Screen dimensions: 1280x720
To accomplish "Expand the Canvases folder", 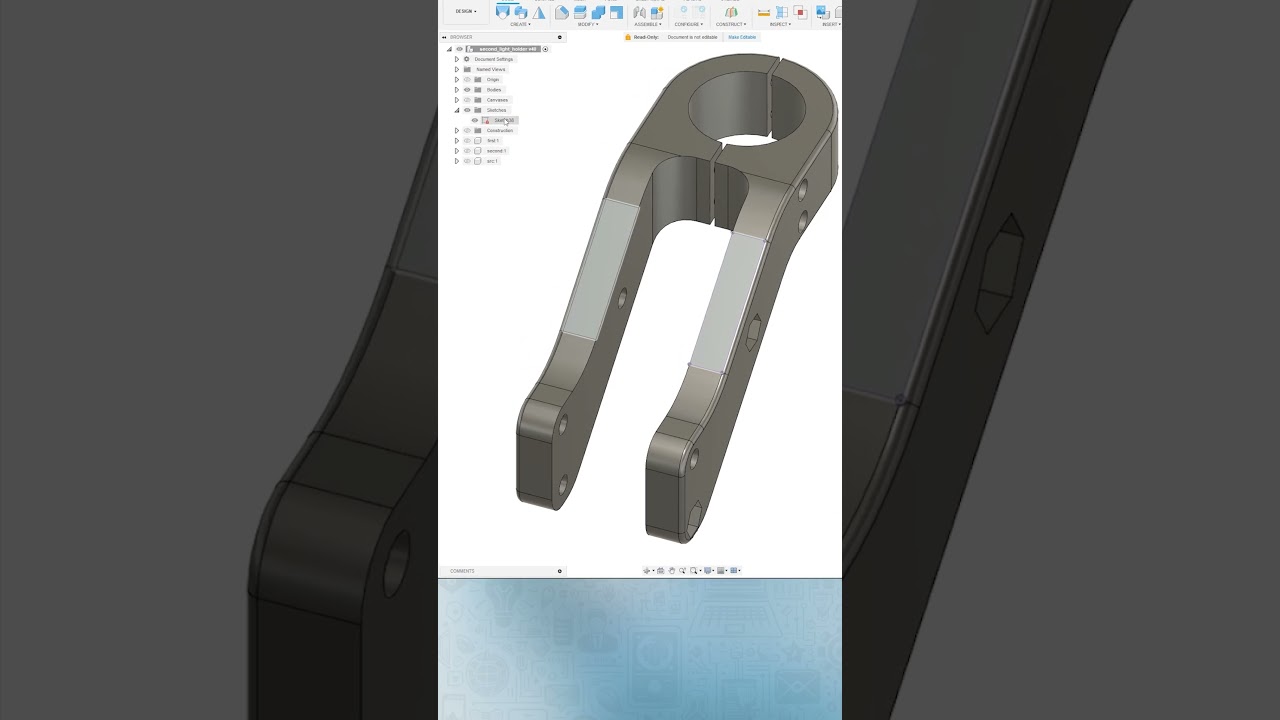I will click(x=457, y=100).
